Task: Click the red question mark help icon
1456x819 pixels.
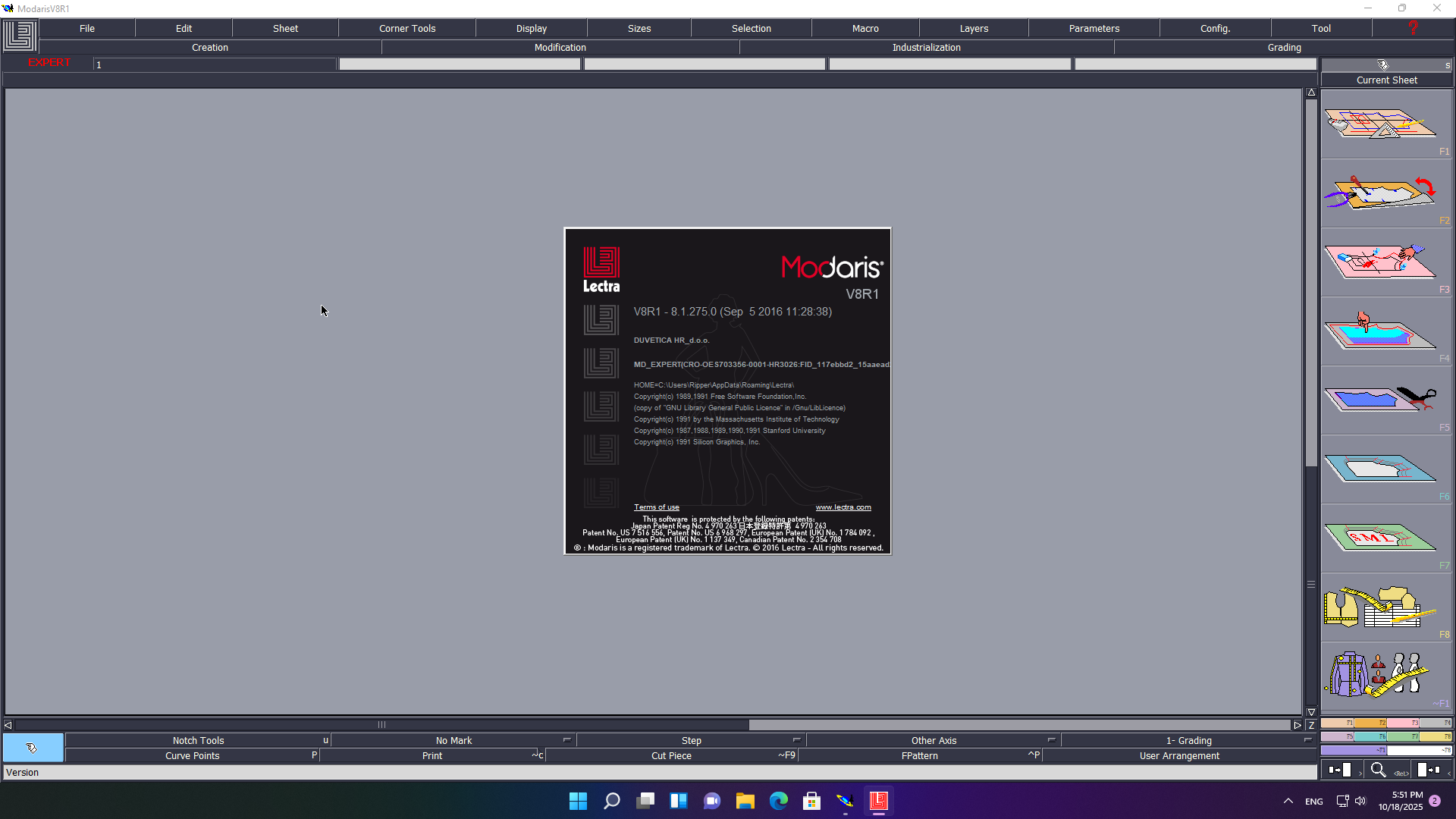Action: [1412, 28]
